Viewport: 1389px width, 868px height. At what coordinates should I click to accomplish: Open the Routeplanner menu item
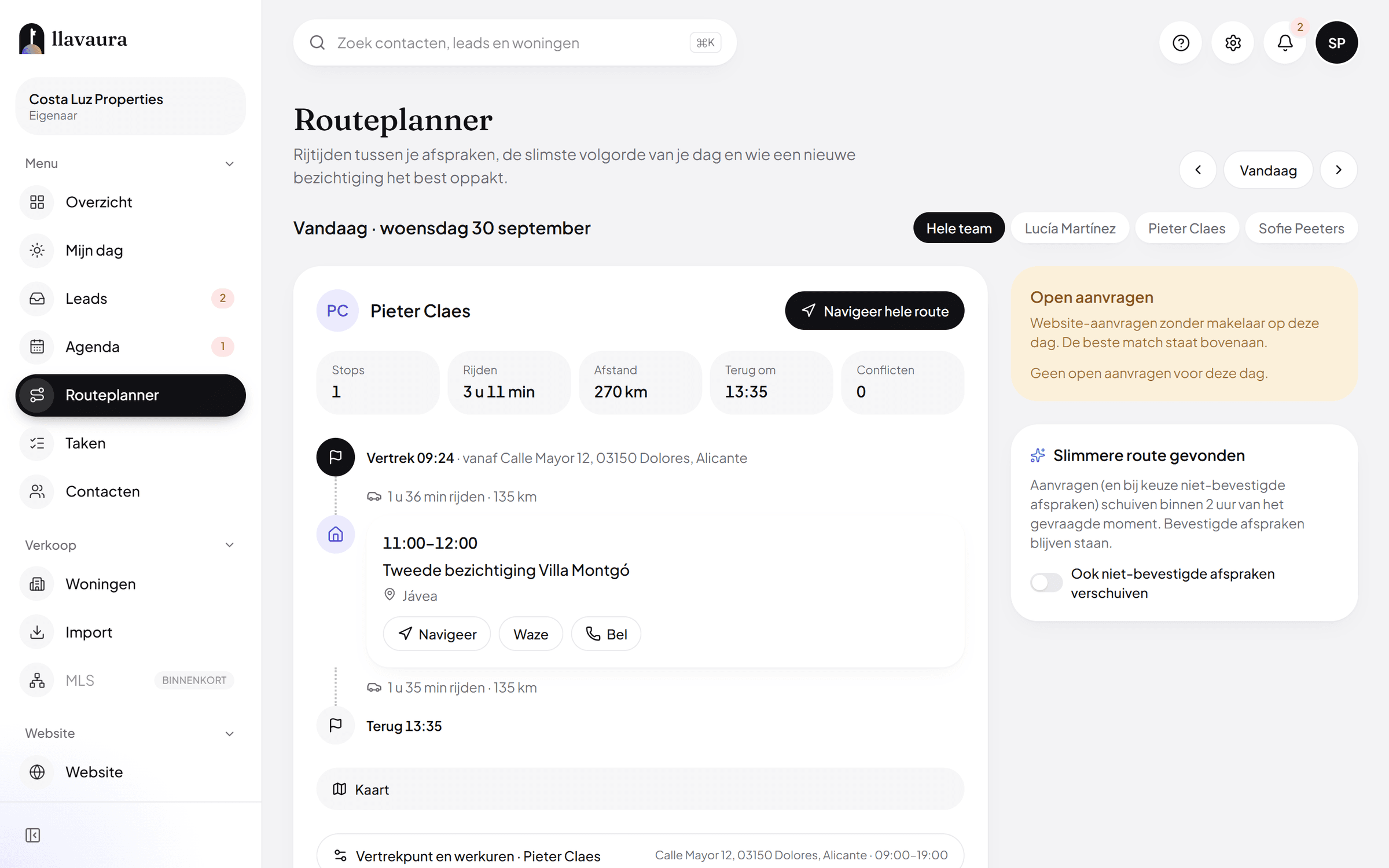[x=131, y=395]
